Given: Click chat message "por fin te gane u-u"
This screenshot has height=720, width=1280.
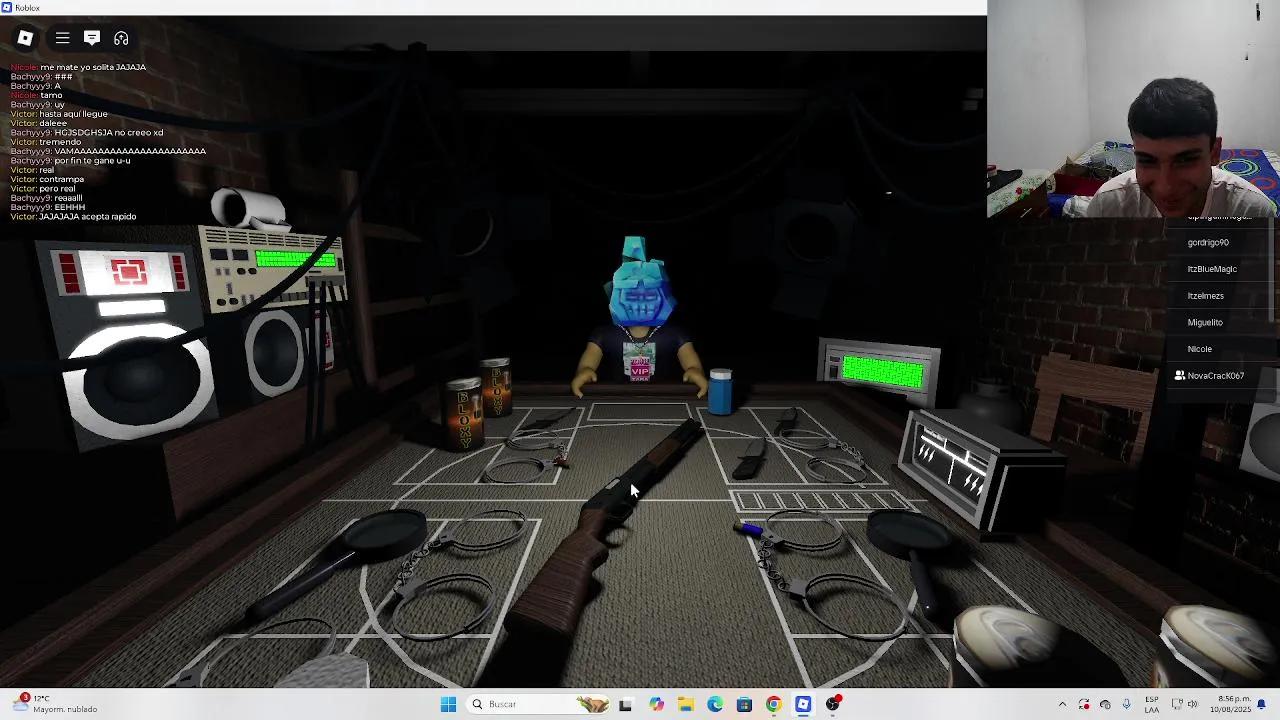Looking at the screenshot, I should click(x=92, y=161).
